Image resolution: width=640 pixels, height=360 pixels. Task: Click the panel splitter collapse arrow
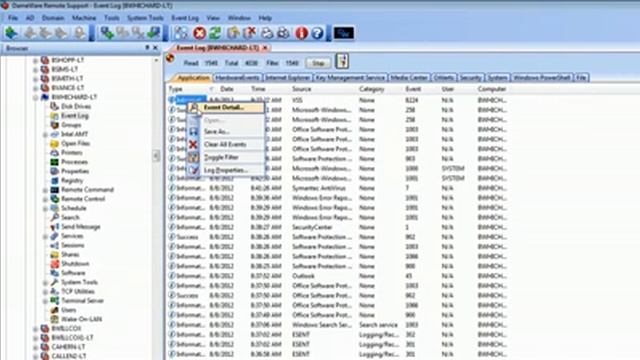156,156
